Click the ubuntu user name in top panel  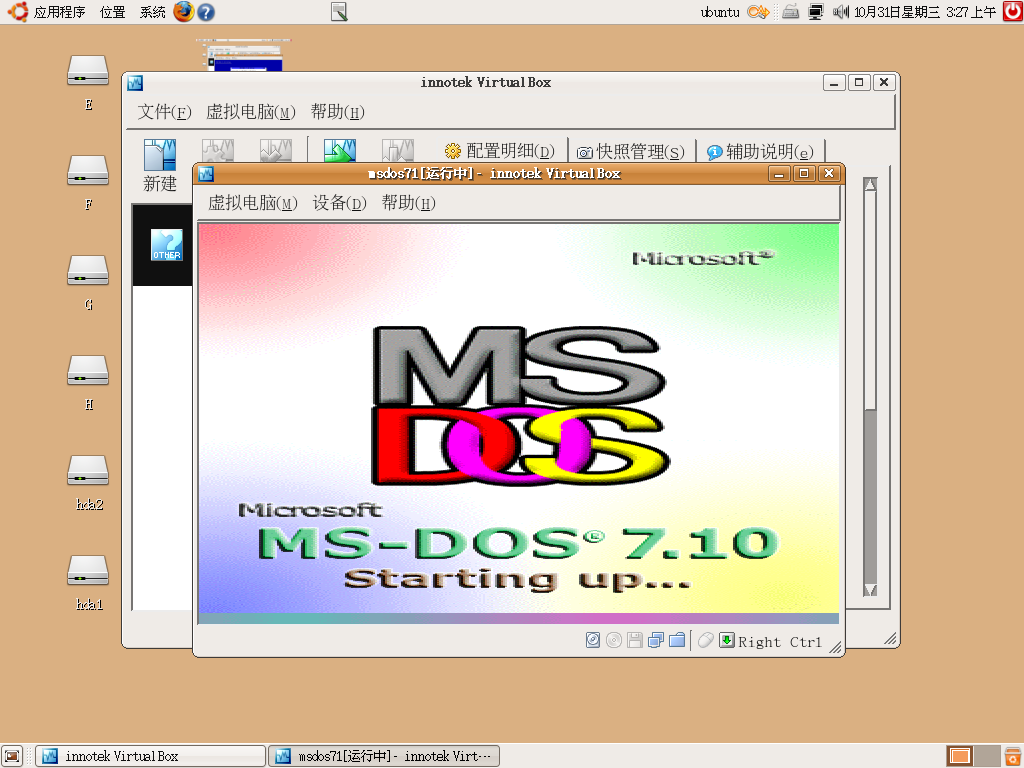tap(720, 12)
